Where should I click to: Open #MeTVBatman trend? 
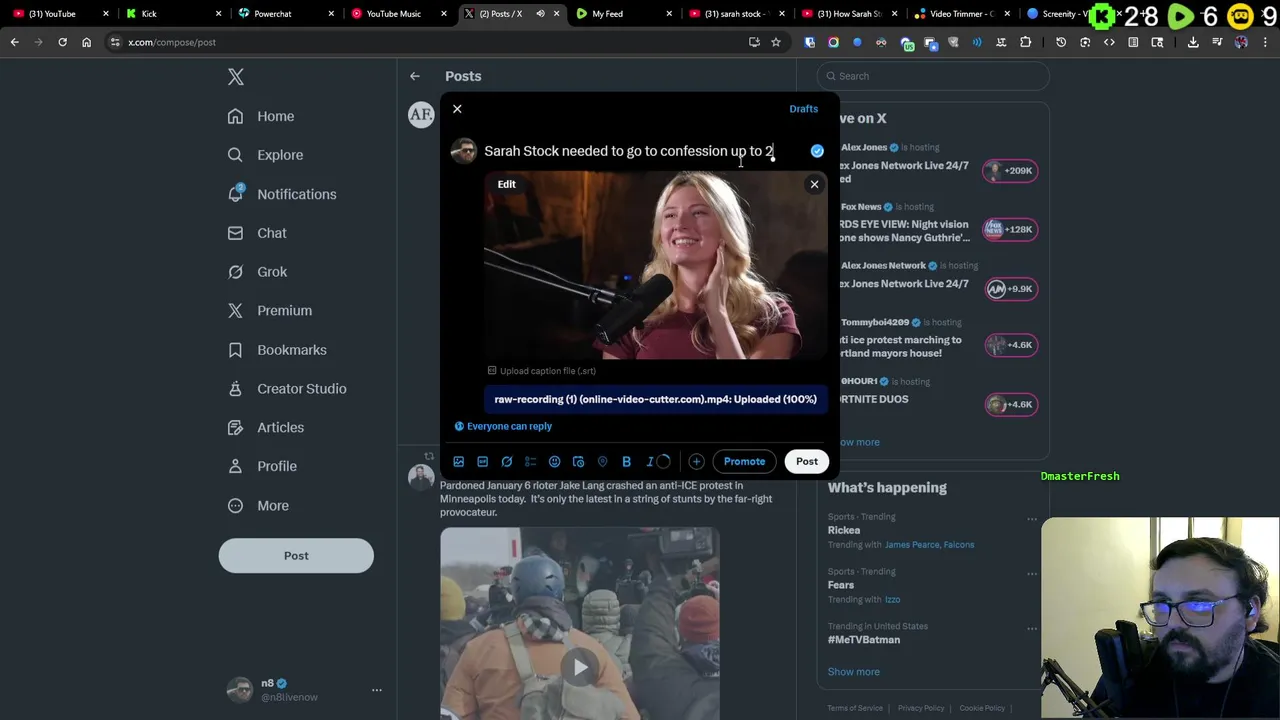864,640
